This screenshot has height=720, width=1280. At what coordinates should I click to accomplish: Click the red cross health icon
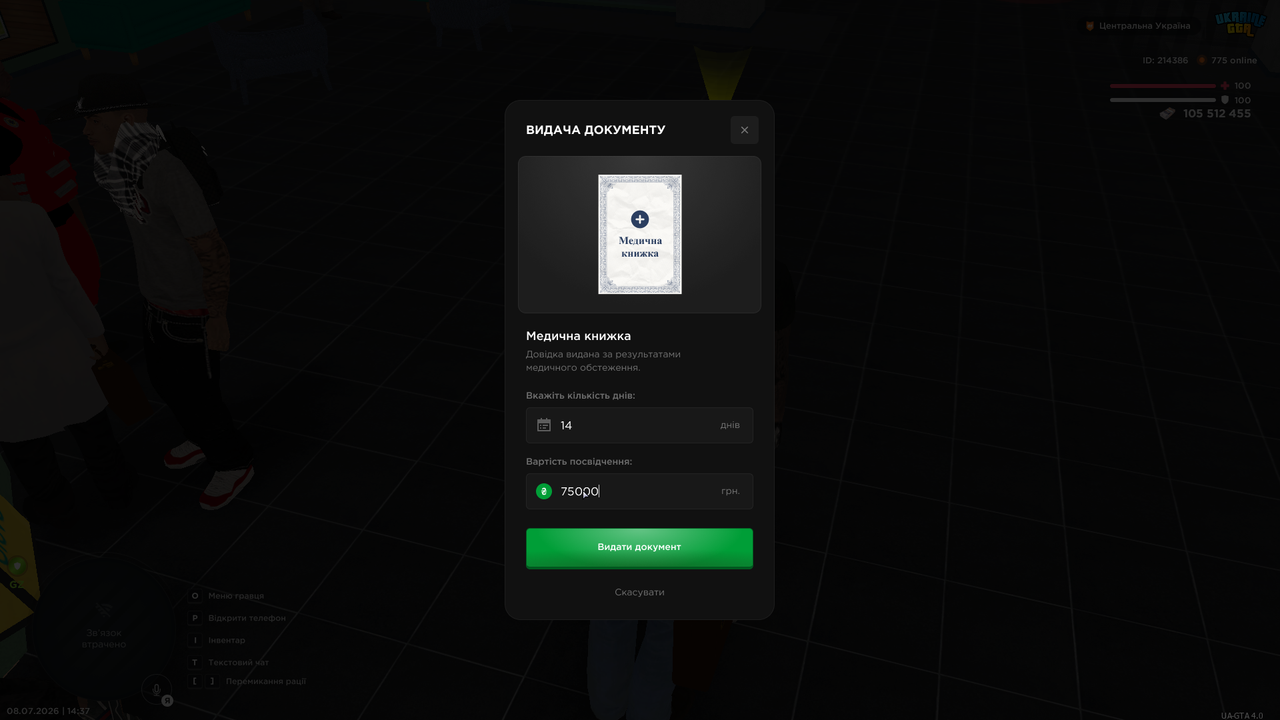coord(1225,86)
